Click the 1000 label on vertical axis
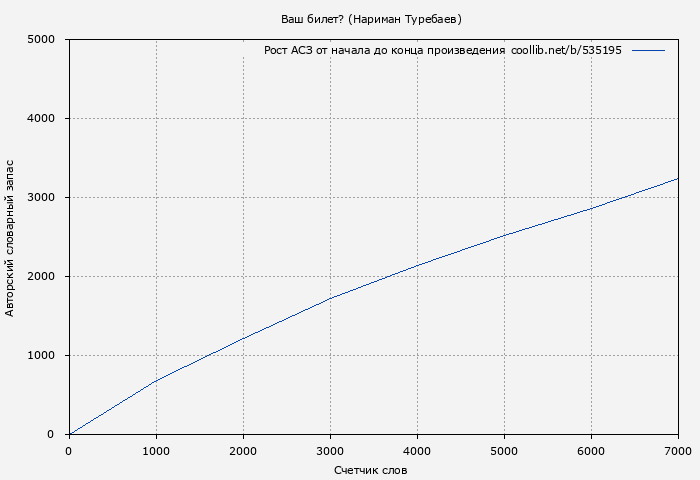The width and height of the screenshot is (700, 480). coord(48,356)
